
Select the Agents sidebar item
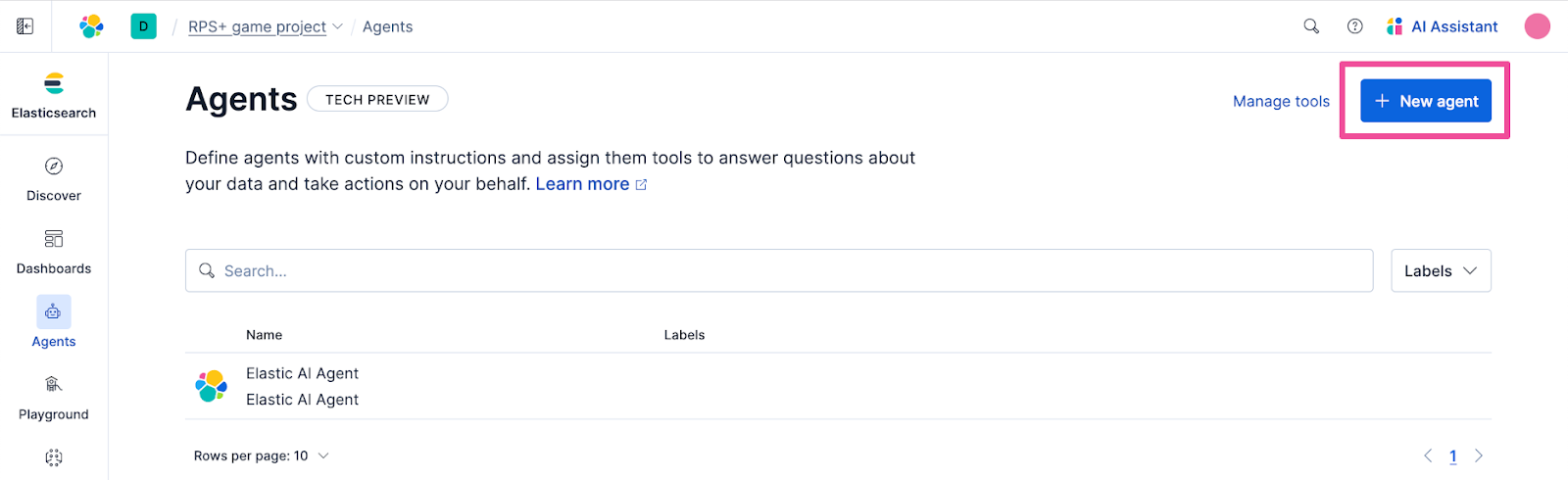click(54, 312)
